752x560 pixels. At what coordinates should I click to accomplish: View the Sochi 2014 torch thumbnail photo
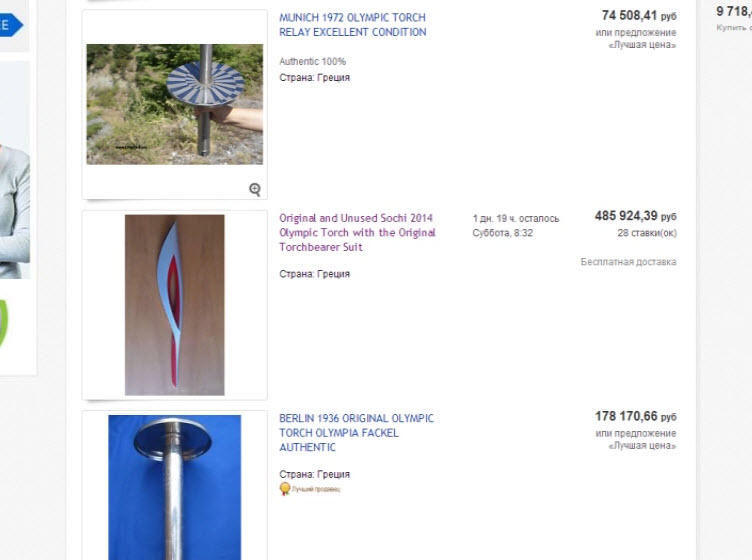point(175,305)
